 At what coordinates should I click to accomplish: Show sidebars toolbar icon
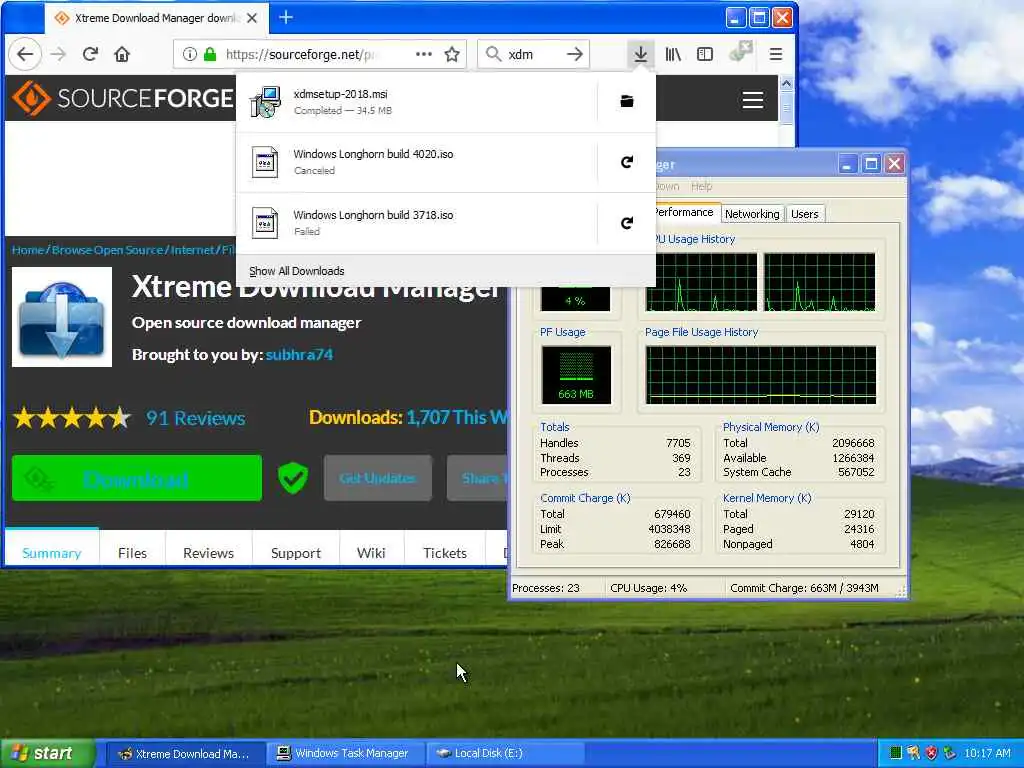[705, 54]
